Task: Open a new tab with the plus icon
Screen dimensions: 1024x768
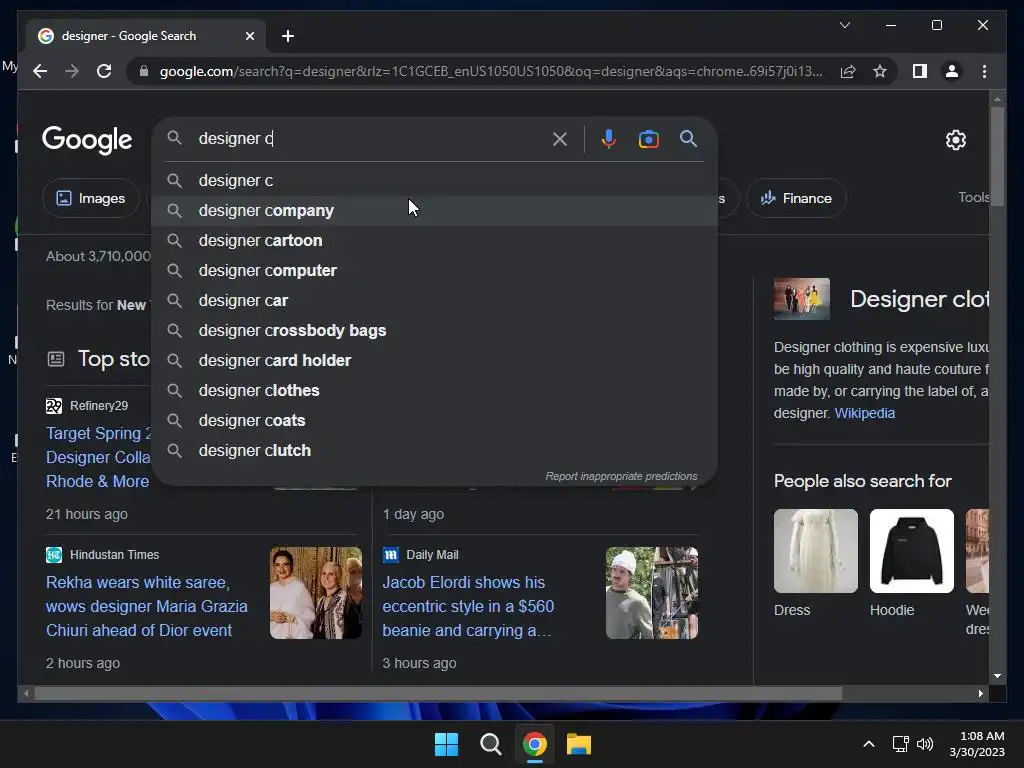Action: click(288, 36)
